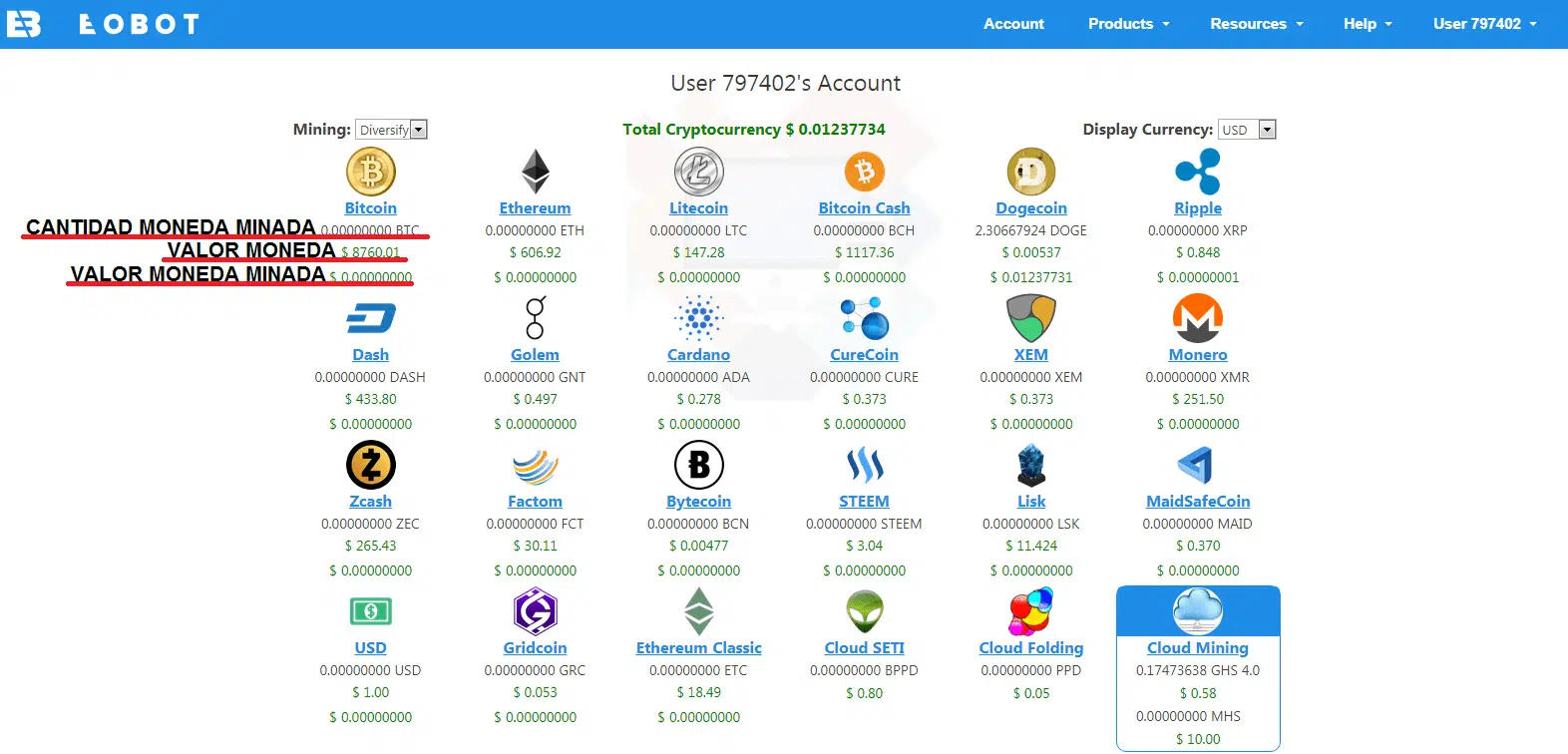1568x754 pixels.
Task: Click the MaidSafeCoin triangle icon
Action: coord(1195,465)
